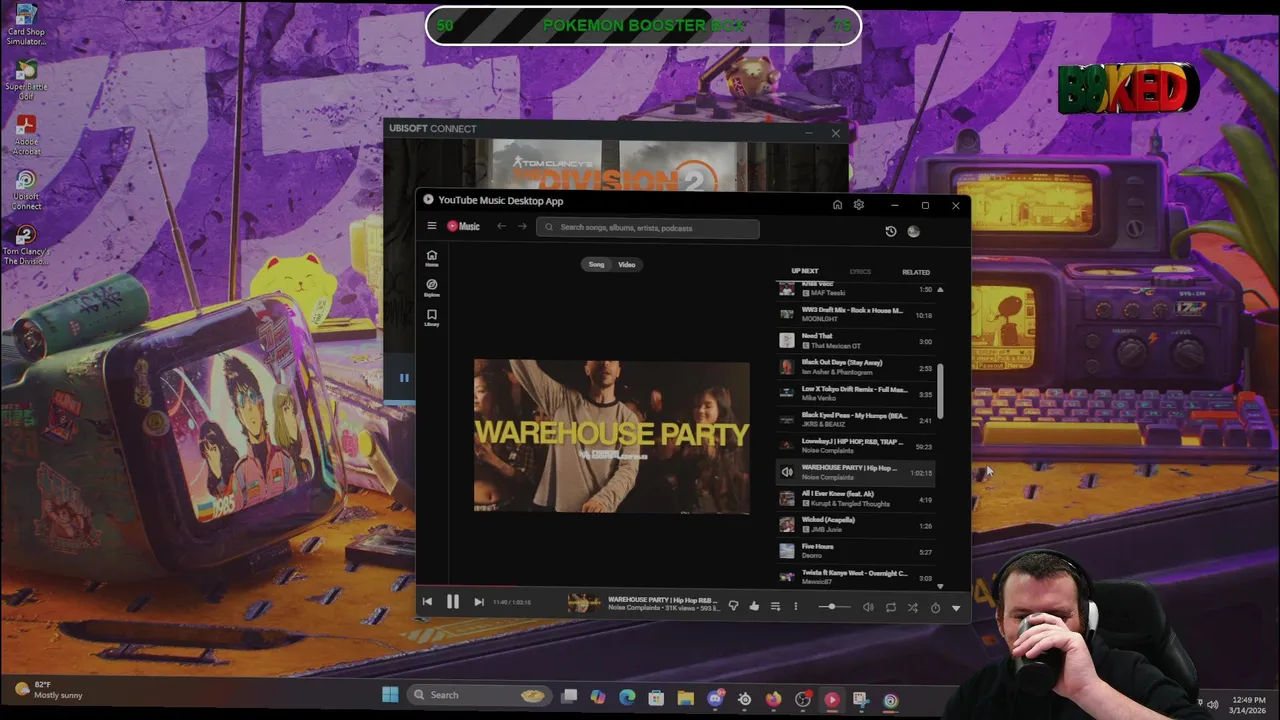The image size is (1280, 720).
Task: Select the RELATED tab
Action: click(x=916, y=272)
